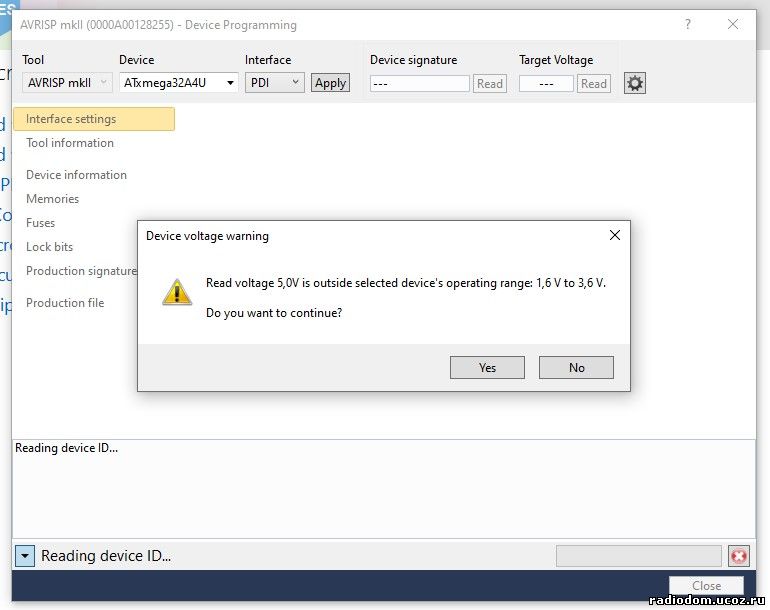Image resolution: width=770 pixels, height=610 pixels.
Task: Click the red cancel operation icon
Action: [739, 556]
